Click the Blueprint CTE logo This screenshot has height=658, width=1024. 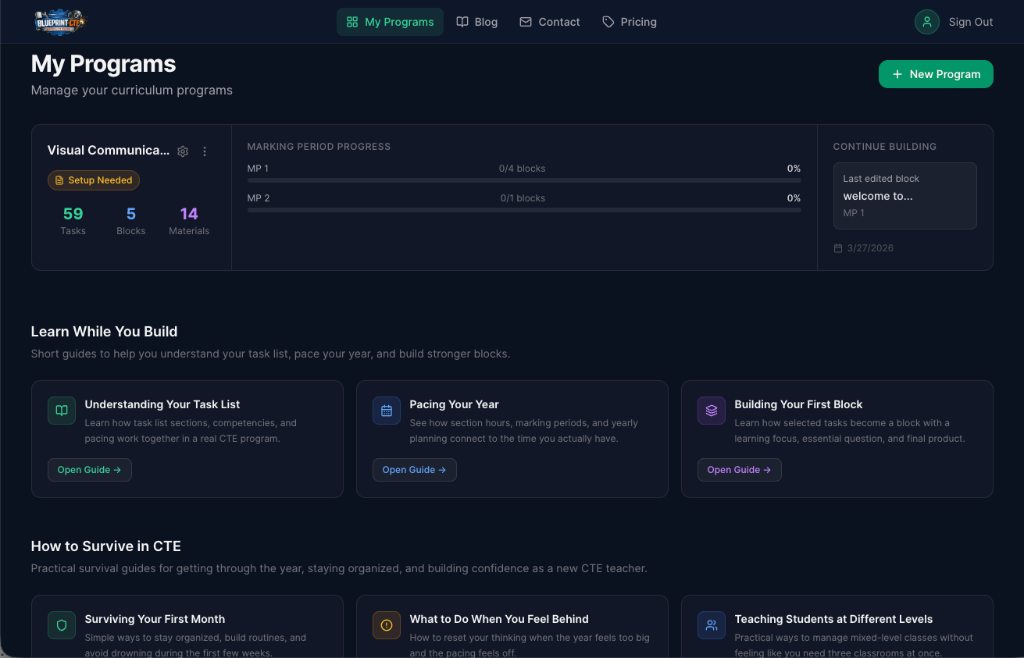(60, 22)
